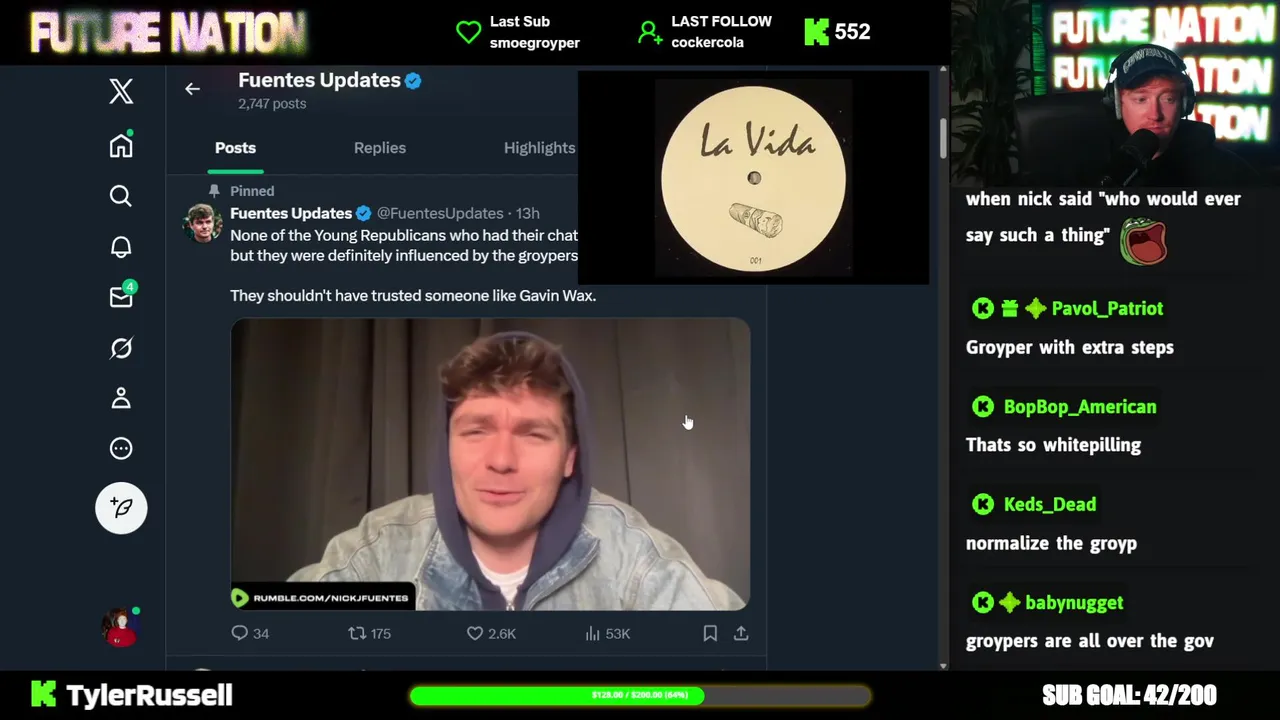
Task: Open Grok icon in sidebar
Action: tap(121, 348)
